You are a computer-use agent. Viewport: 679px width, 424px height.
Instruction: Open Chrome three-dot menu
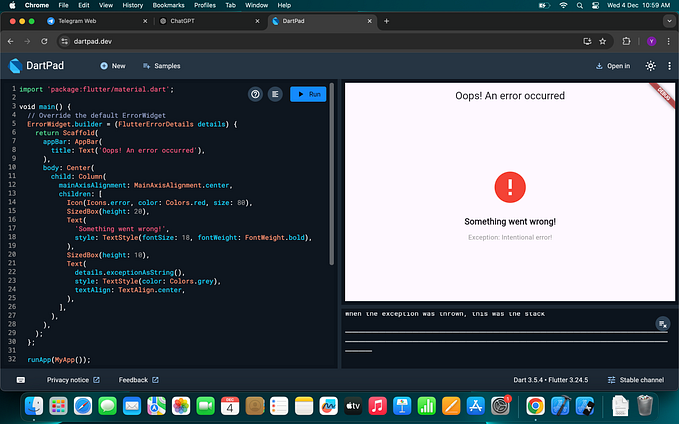669,41
